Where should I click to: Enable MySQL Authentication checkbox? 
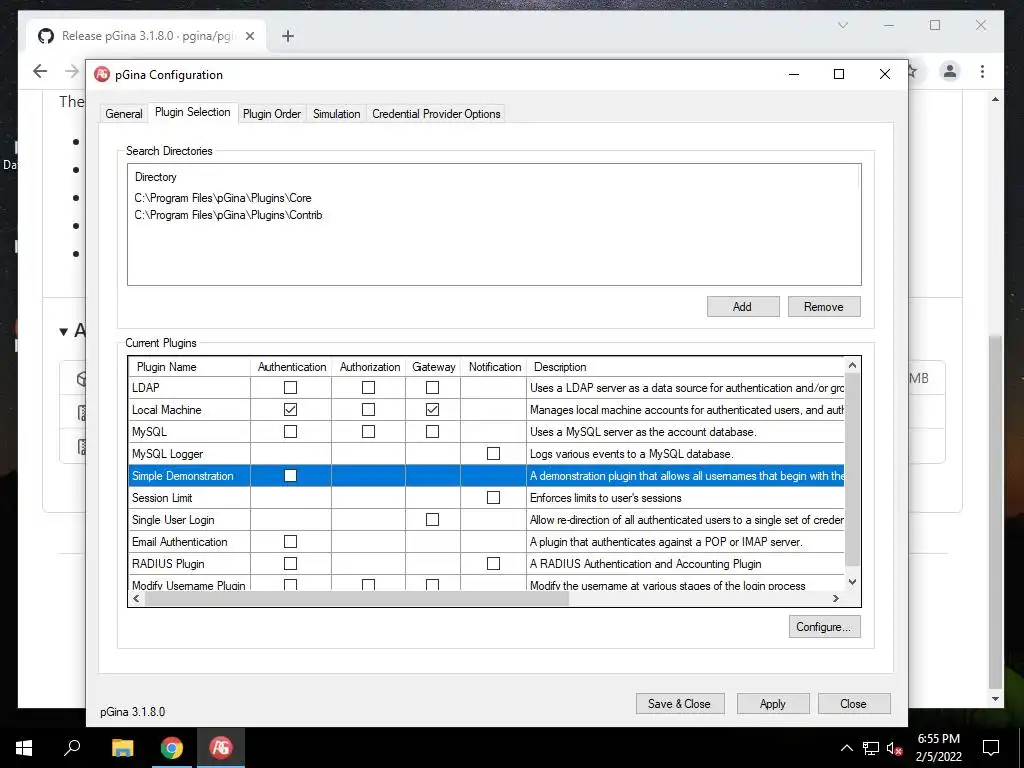[x=291, y=432]
